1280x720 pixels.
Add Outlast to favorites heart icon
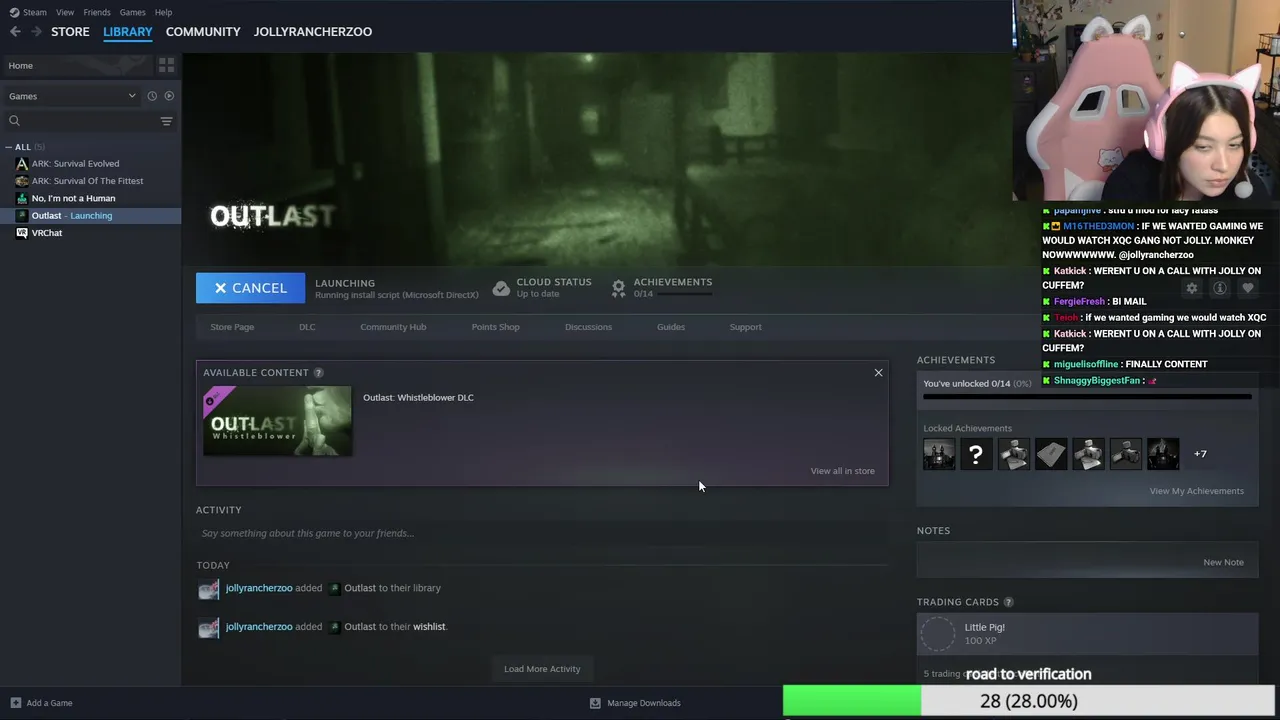point(1247,288)
